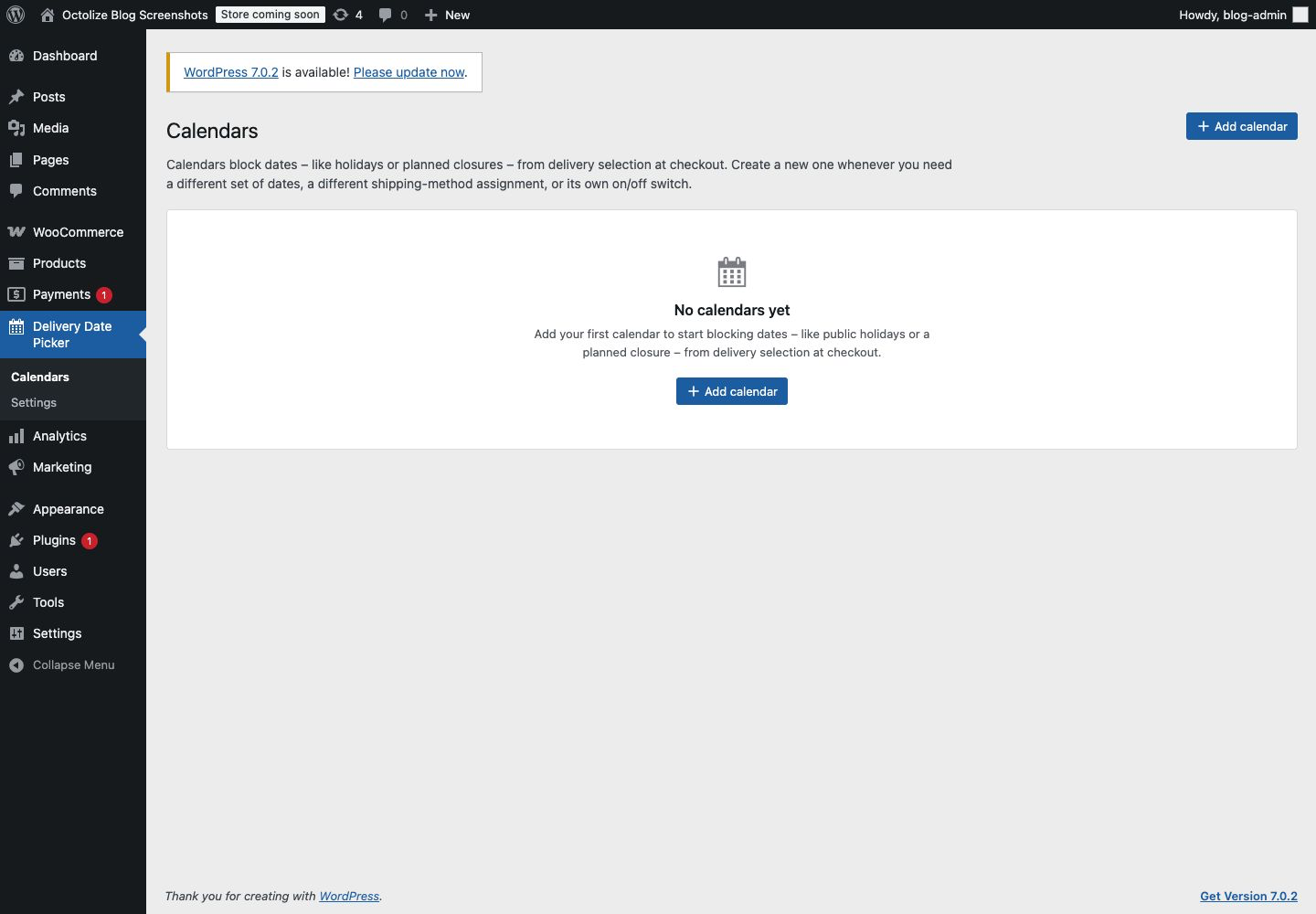
Task: Click the Calendars page heading
Action: click(x=212, y=131)
